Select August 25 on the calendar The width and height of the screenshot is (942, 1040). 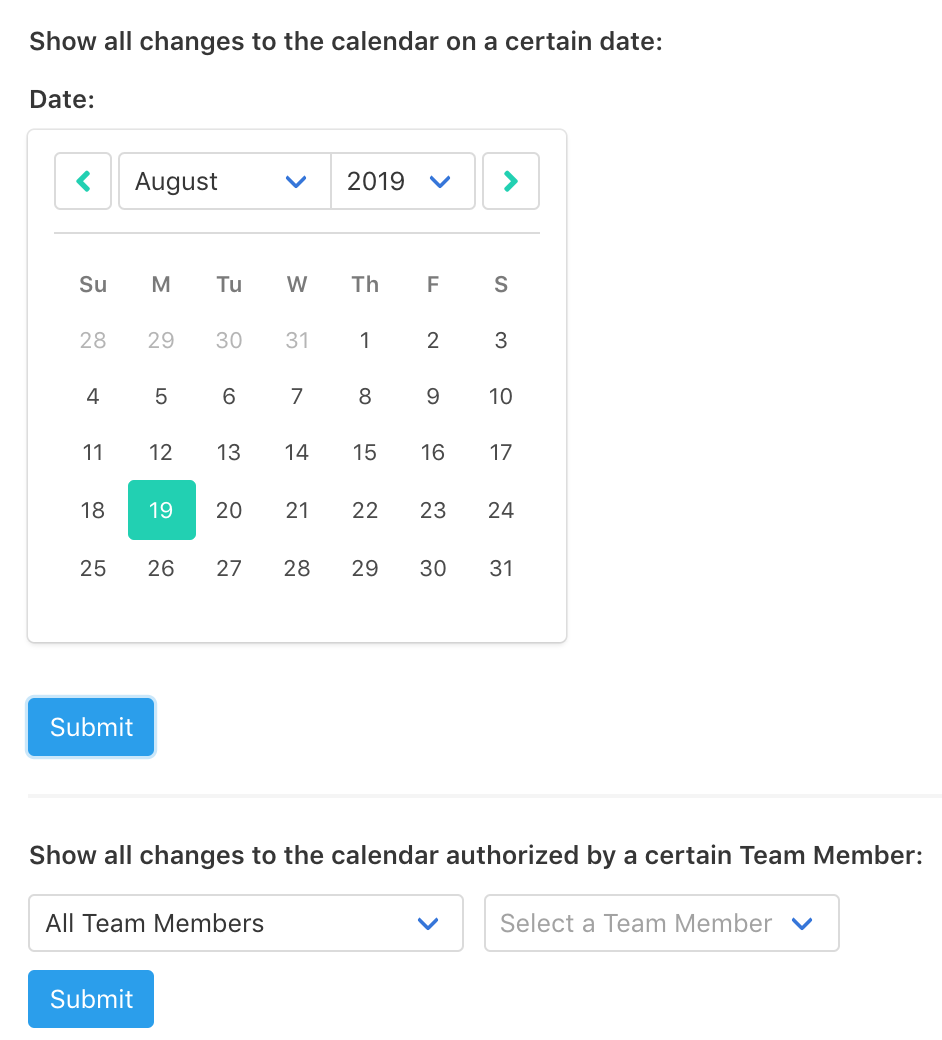click(93, 568)
